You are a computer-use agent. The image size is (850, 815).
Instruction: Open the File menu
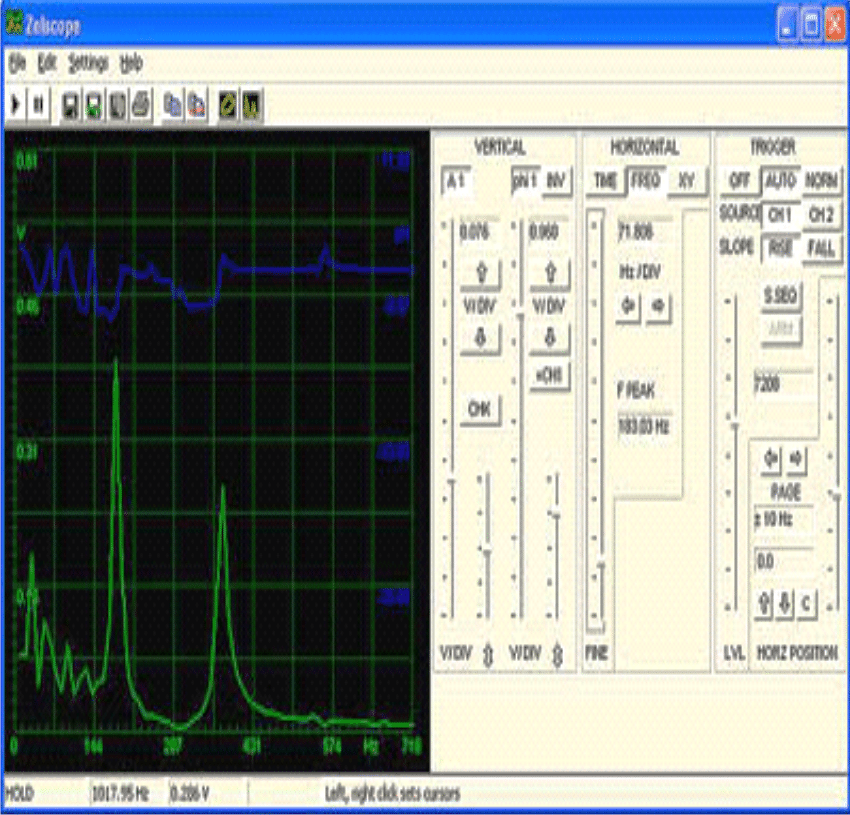pos(16,62)
